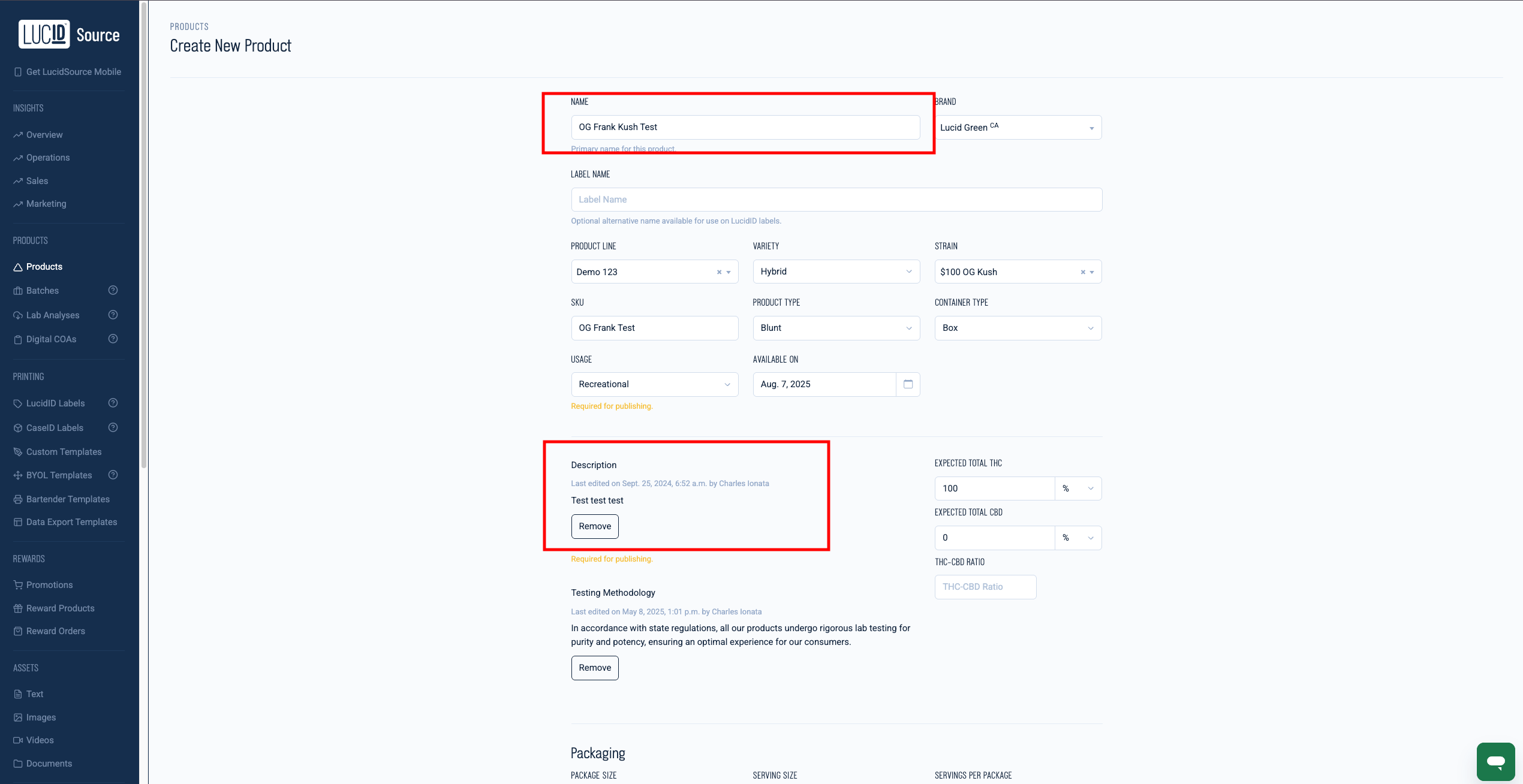Open the Brand dropdown
Image resolution: width=1523 pixels, height=784 pixels.
coord(1018,128)
